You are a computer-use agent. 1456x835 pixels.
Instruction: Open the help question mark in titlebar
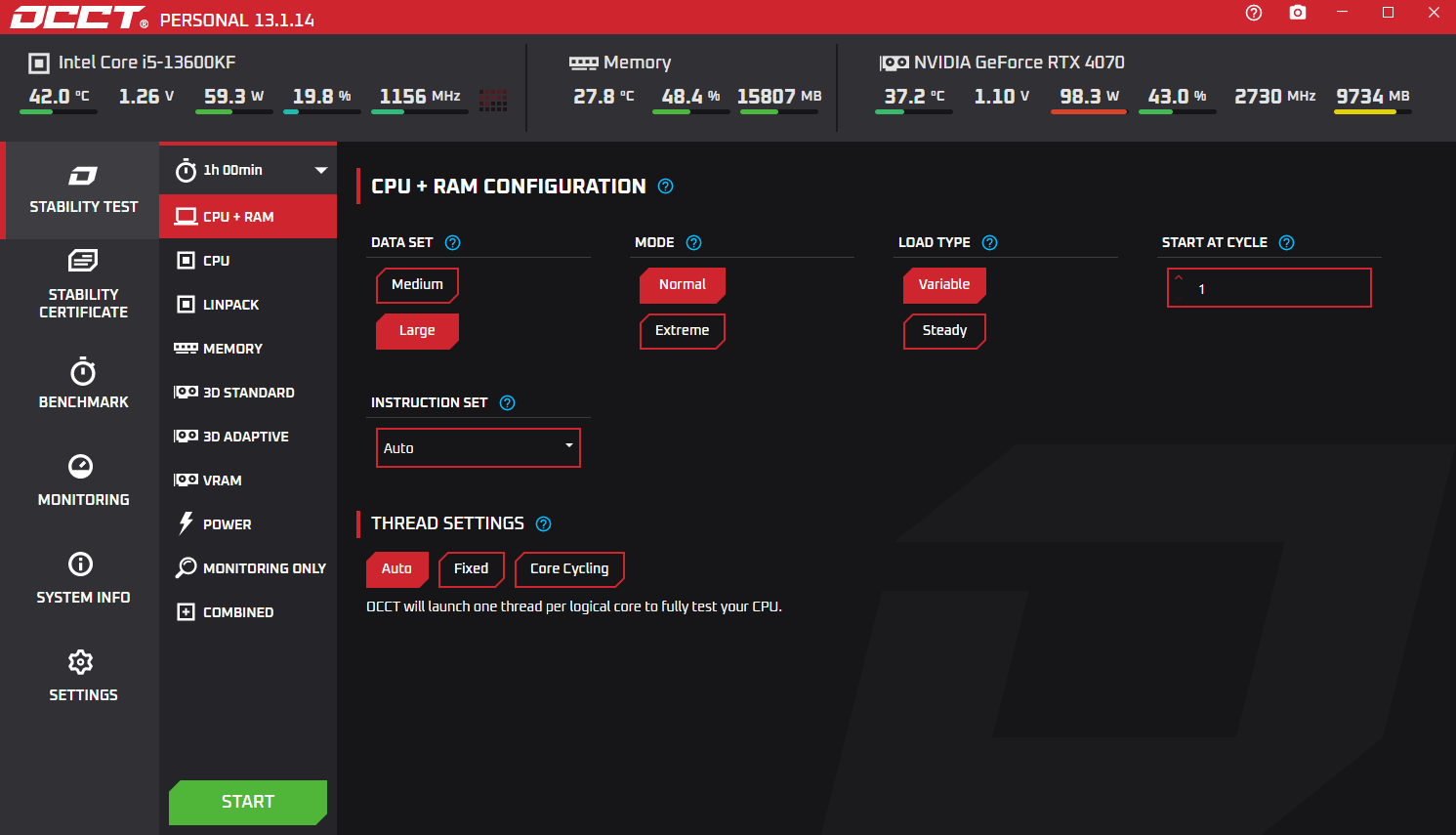pos(1253,13)
